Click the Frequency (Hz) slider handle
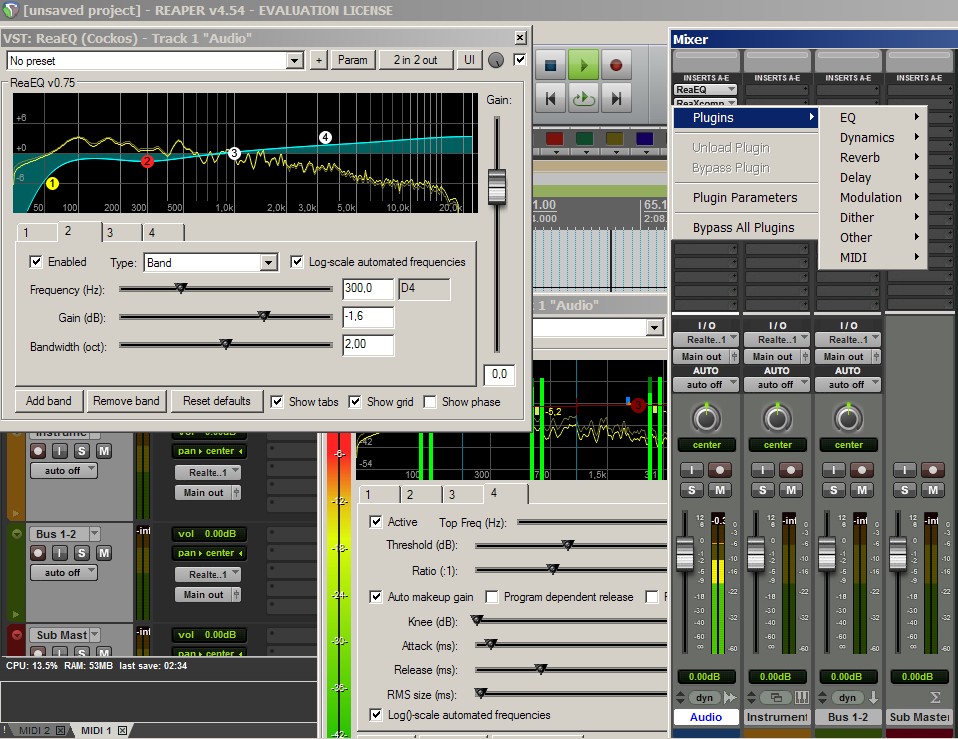Screen dimensions: 958x739 tap(181, 288)
